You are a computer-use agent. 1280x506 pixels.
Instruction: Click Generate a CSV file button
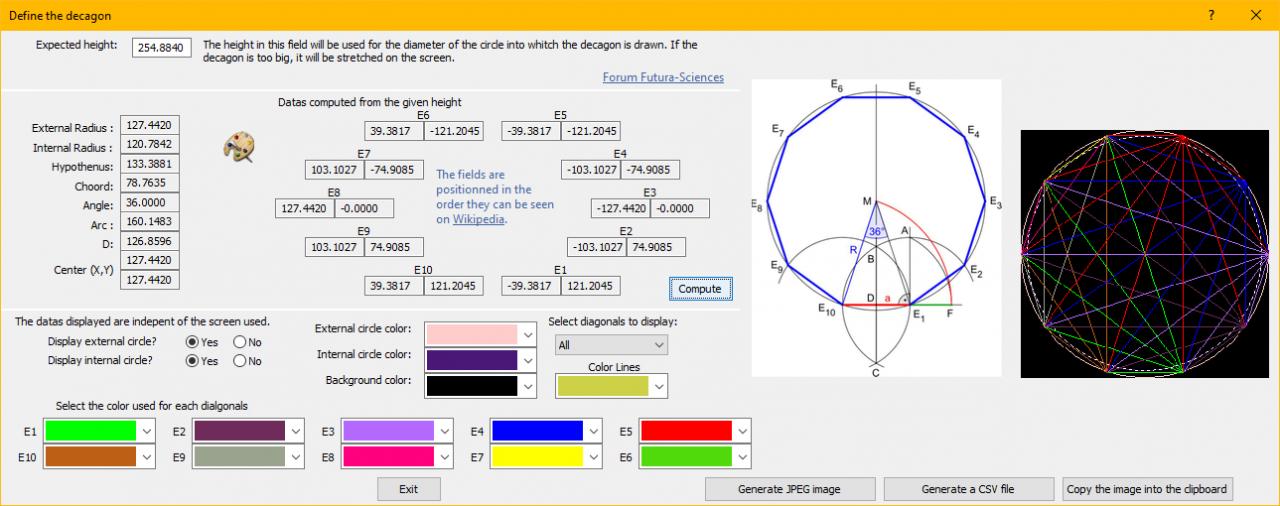[x=968, y=489]
